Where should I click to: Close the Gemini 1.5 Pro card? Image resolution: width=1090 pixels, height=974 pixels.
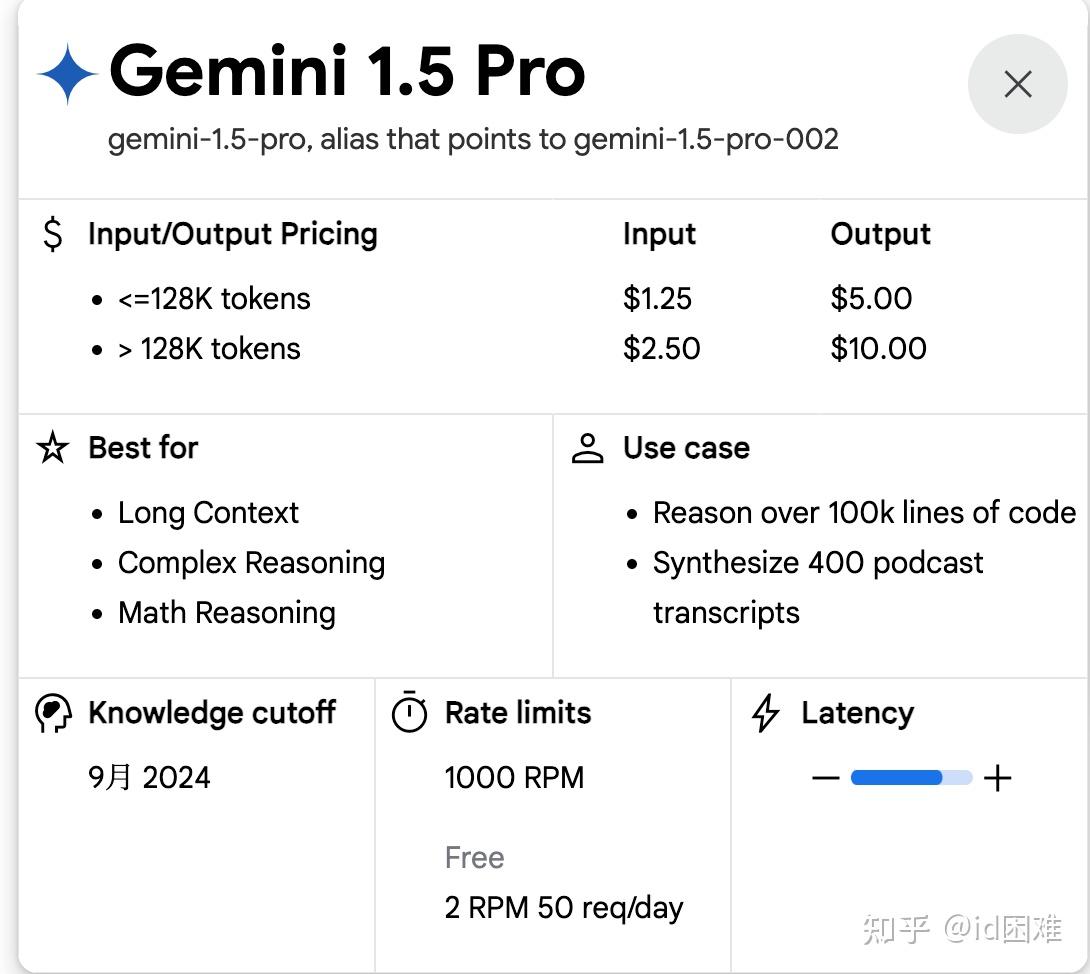[x=1017, y=84]
